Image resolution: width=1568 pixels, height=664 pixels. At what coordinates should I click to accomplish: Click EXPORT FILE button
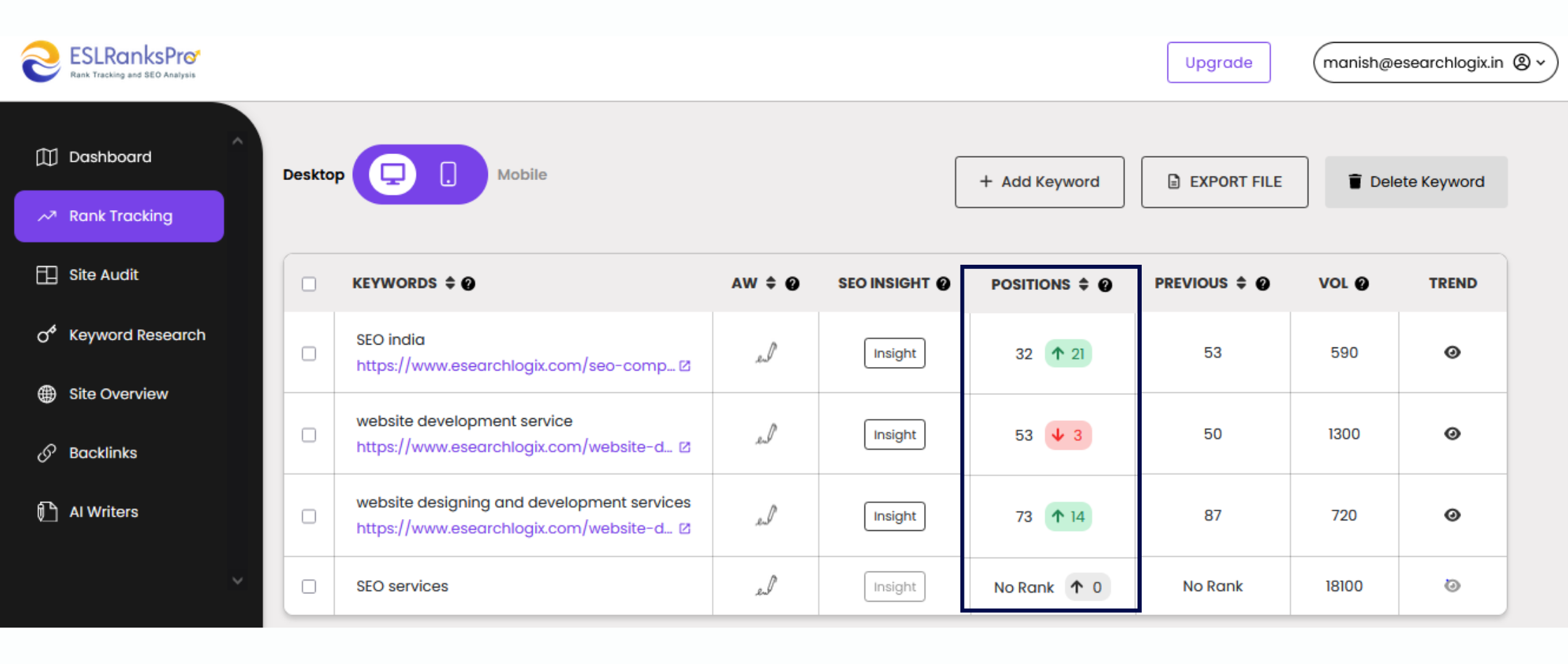point(1224,182)
